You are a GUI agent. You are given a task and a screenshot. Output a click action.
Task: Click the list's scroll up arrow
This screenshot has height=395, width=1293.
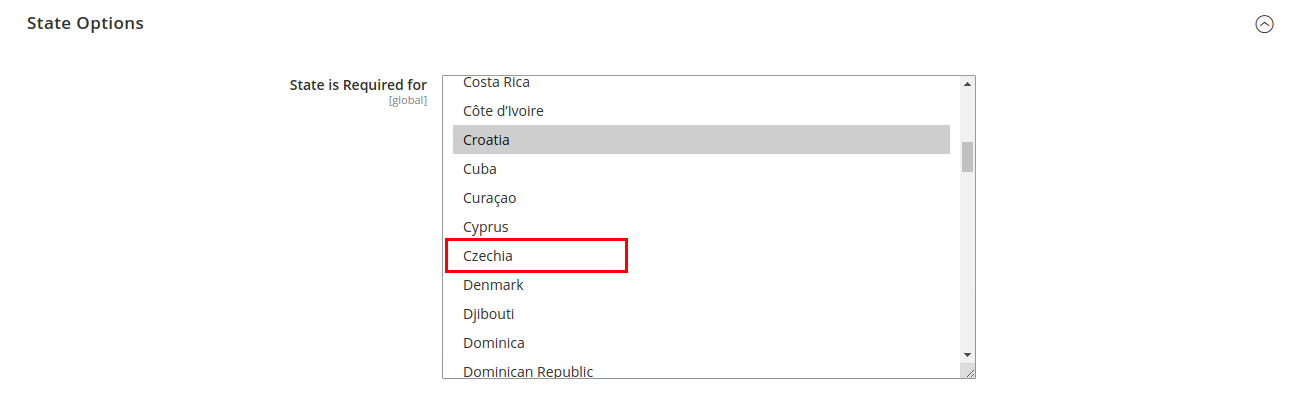click(967, 84)
